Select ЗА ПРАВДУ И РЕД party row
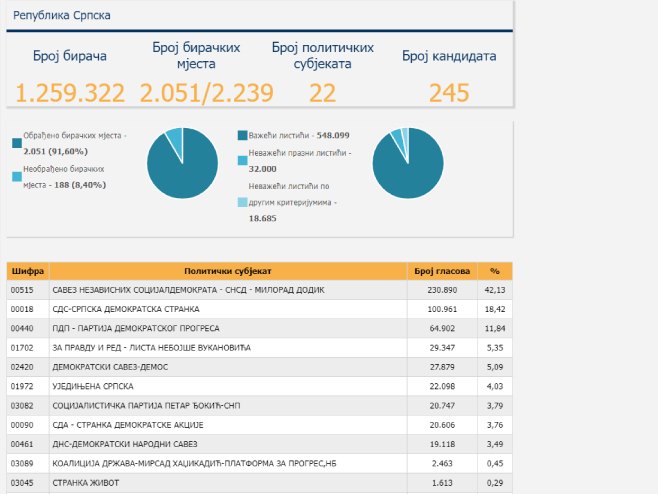This screenshot has height=494, width=658. [x=259, y=348]
